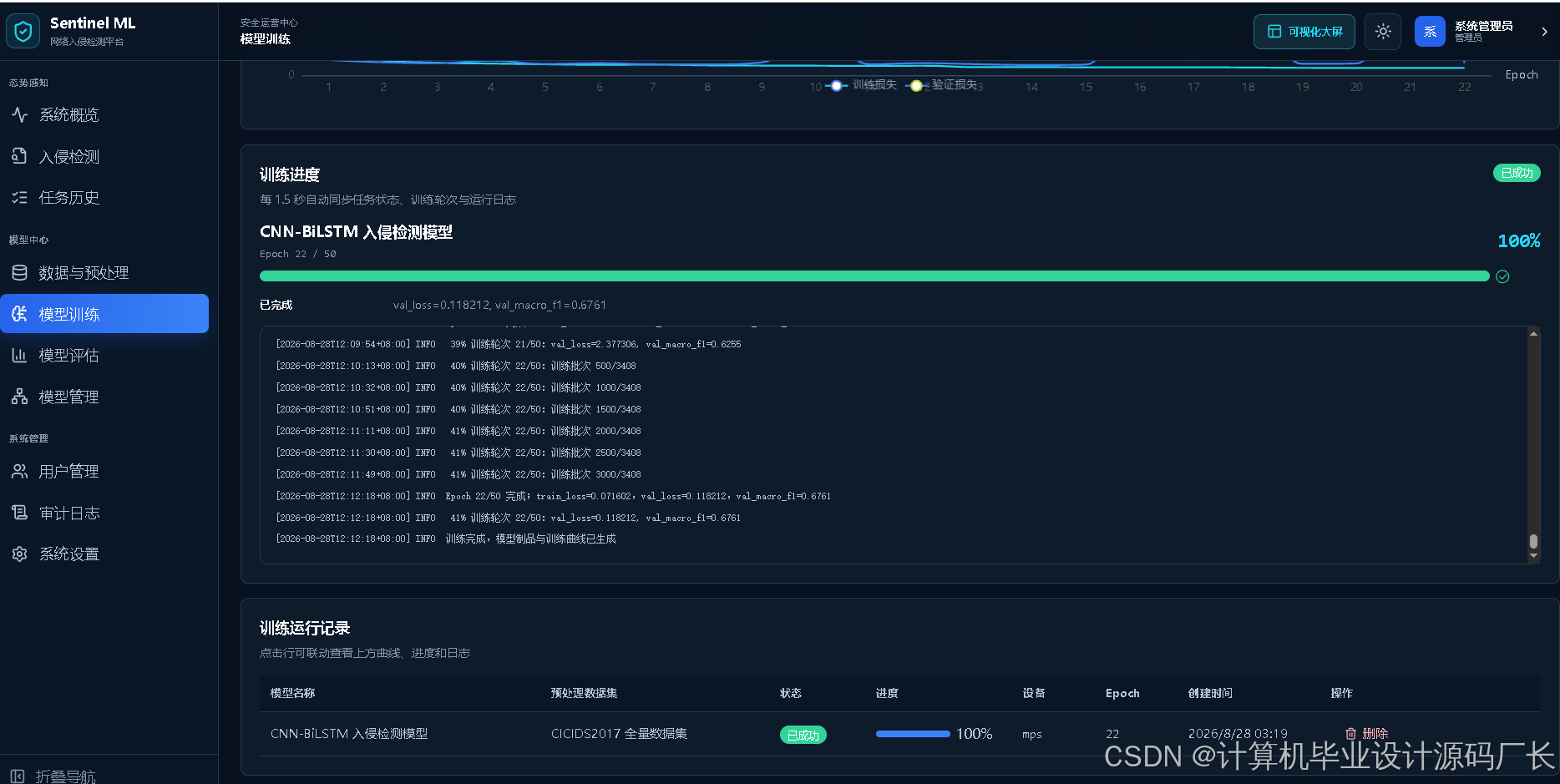
Task: Click 已成功 status badge in records table
Action: click(803, 735)
